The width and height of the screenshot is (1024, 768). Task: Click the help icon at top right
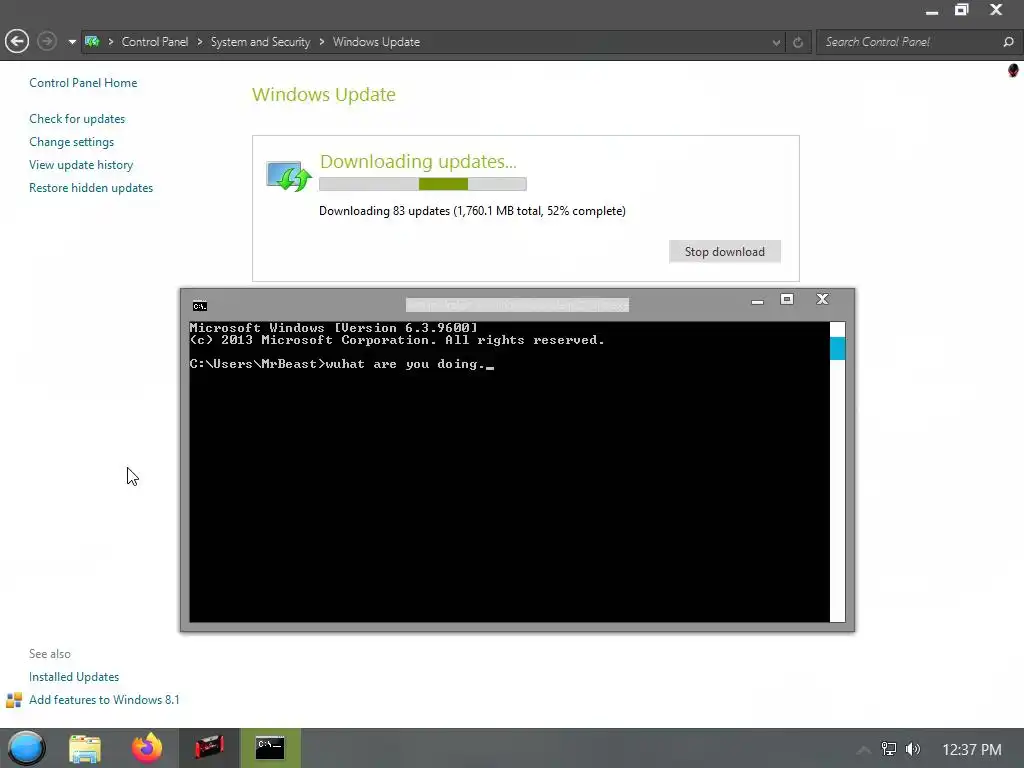click(x=1013, y=70)
